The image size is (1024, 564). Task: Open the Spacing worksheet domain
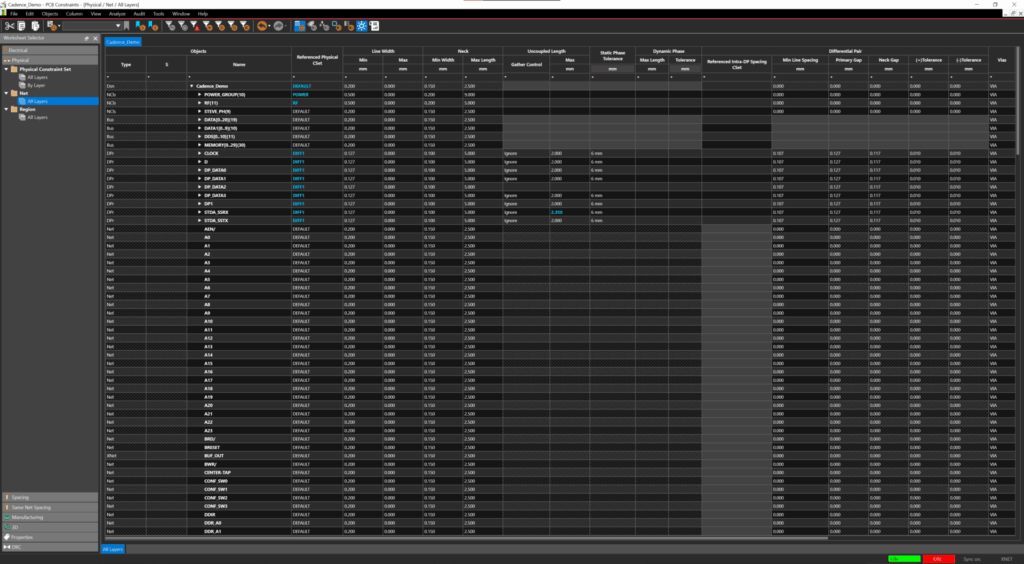coord(50,497)
